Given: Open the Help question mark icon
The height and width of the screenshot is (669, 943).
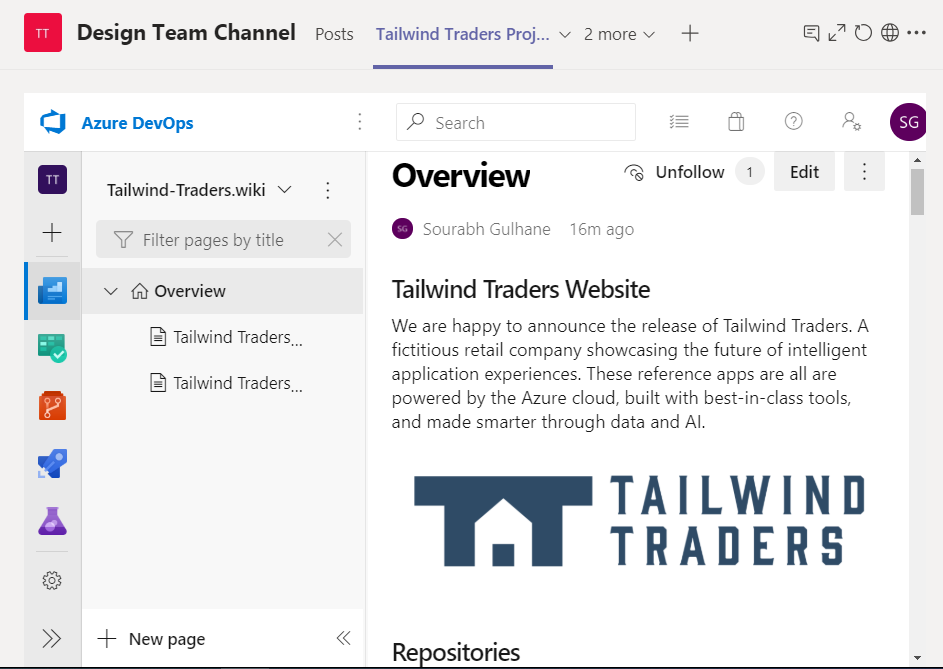Looking at the screenshot, I should [x=793, y=122].
